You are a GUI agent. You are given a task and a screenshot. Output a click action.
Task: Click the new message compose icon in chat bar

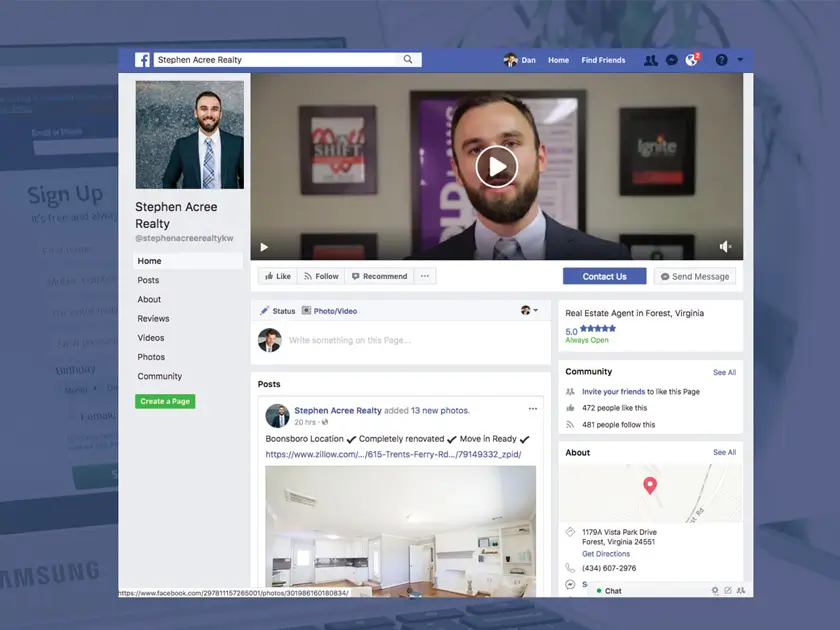(x=728, y=591)
